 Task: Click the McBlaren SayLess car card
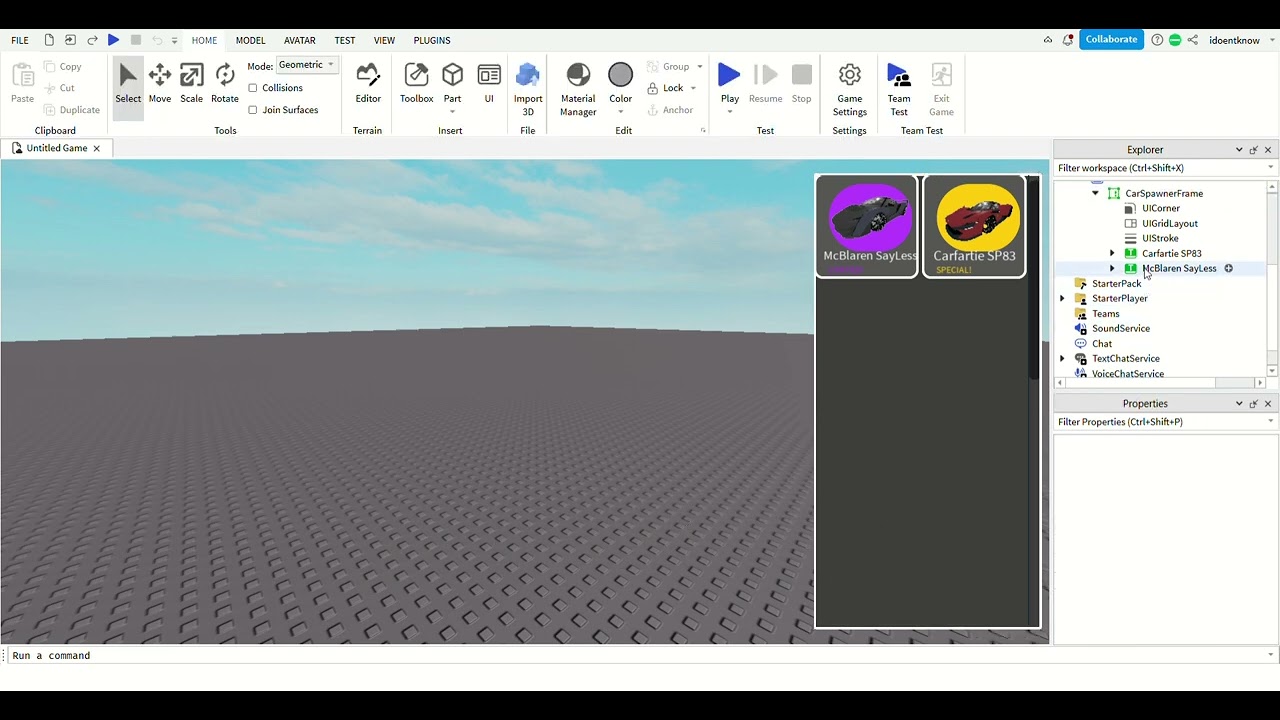(x=867, y=226)
